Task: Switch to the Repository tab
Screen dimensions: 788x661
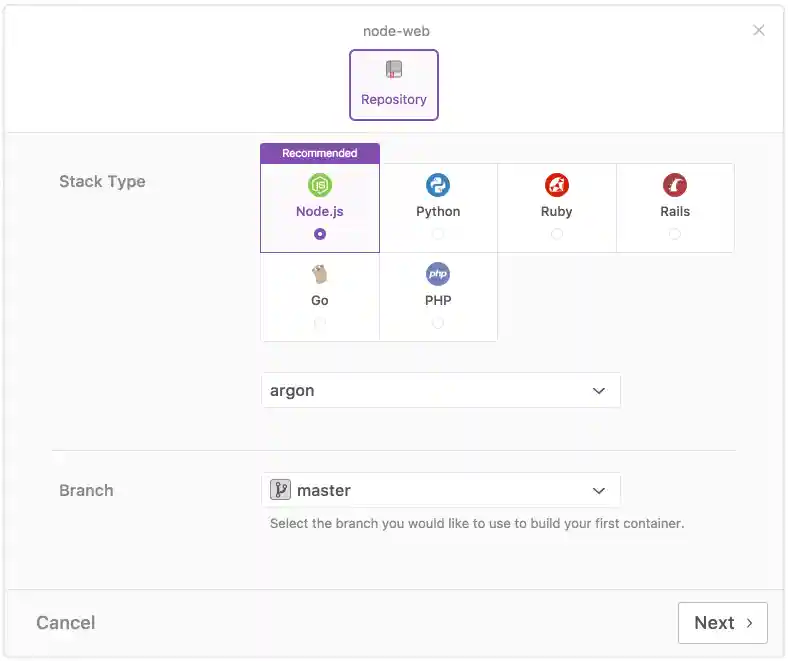Action: point(394,85)
